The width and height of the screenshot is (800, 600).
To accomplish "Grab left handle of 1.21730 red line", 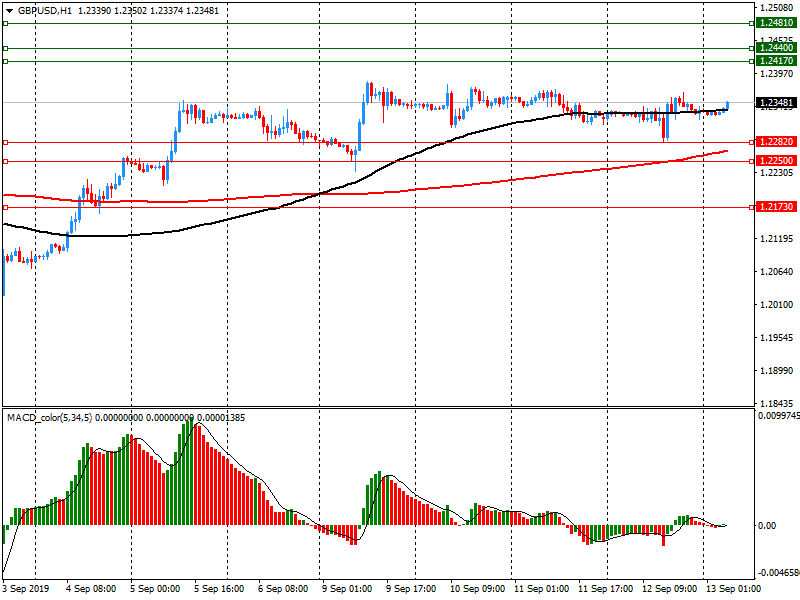I will pos(6,207).
